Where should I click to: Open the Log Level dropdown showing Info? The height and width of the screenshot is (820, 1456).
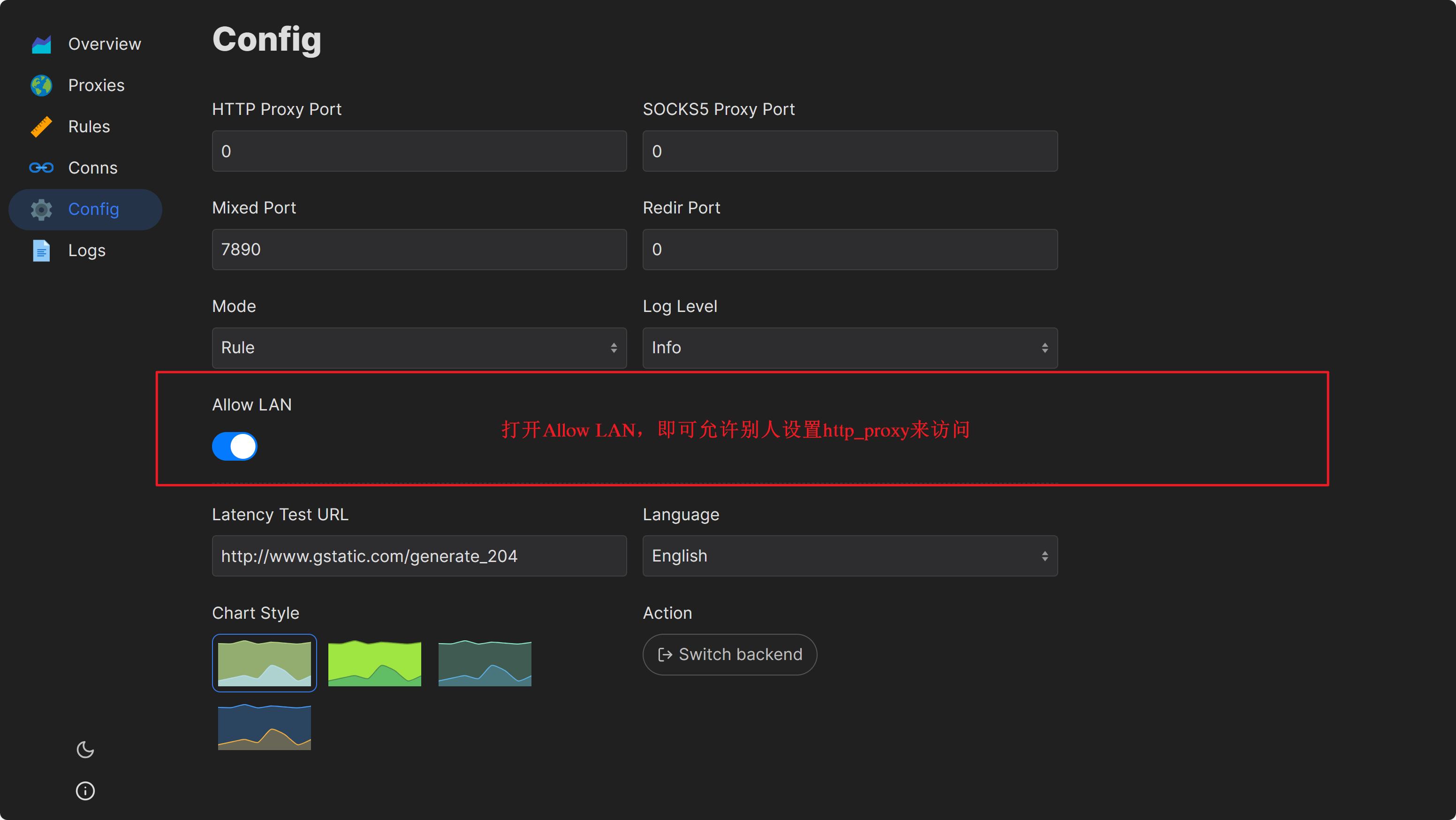pos(849,348)
